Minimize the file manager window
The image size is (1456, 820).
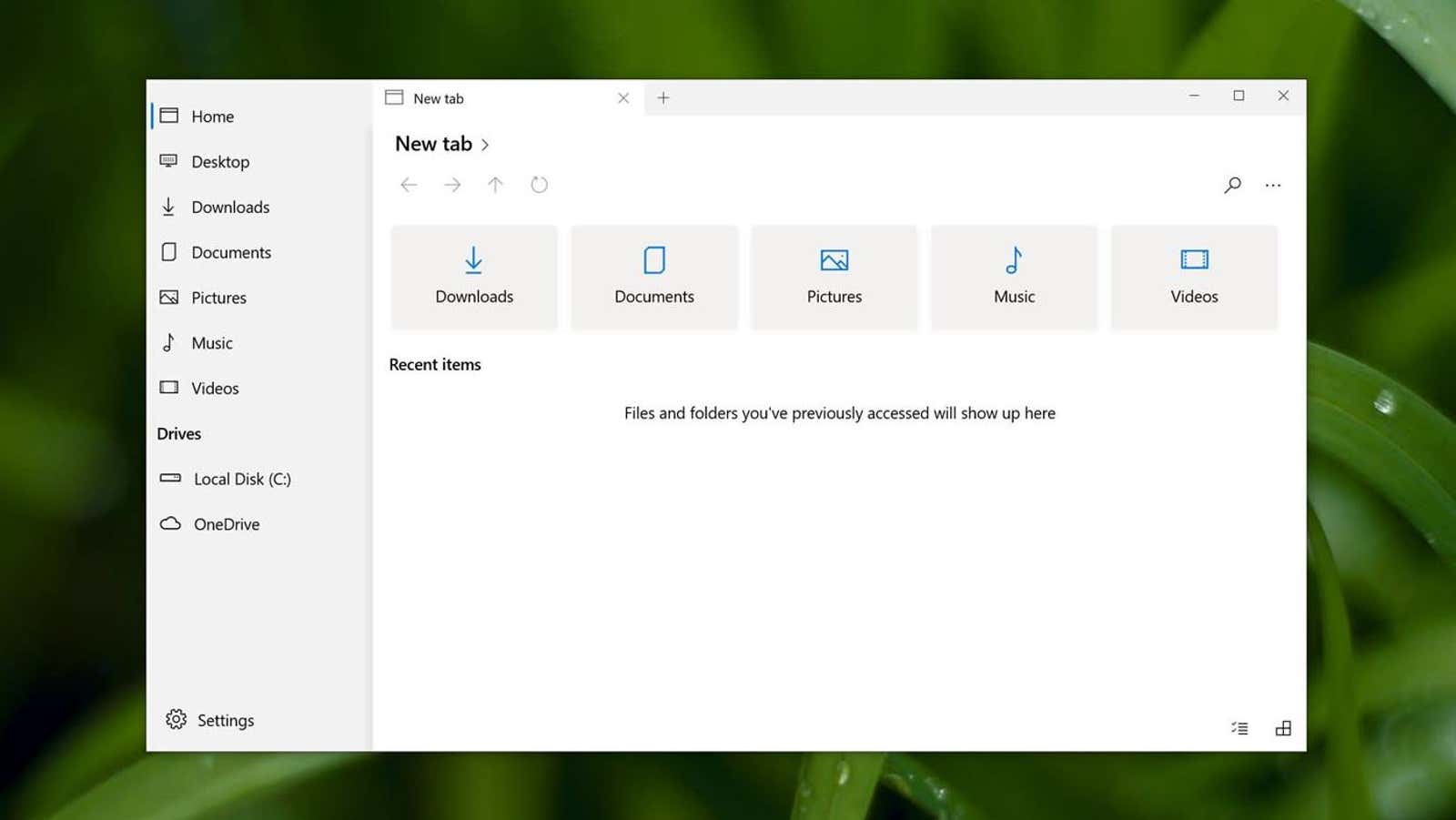(x=1194, y=96)
